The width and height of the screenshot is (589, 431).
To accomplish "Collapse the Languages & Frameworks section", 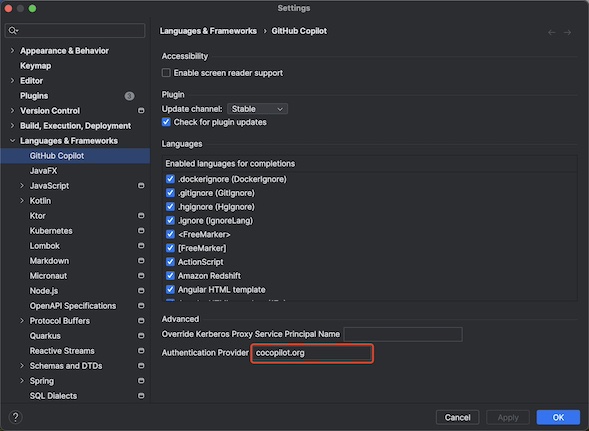I will (12, 141).
